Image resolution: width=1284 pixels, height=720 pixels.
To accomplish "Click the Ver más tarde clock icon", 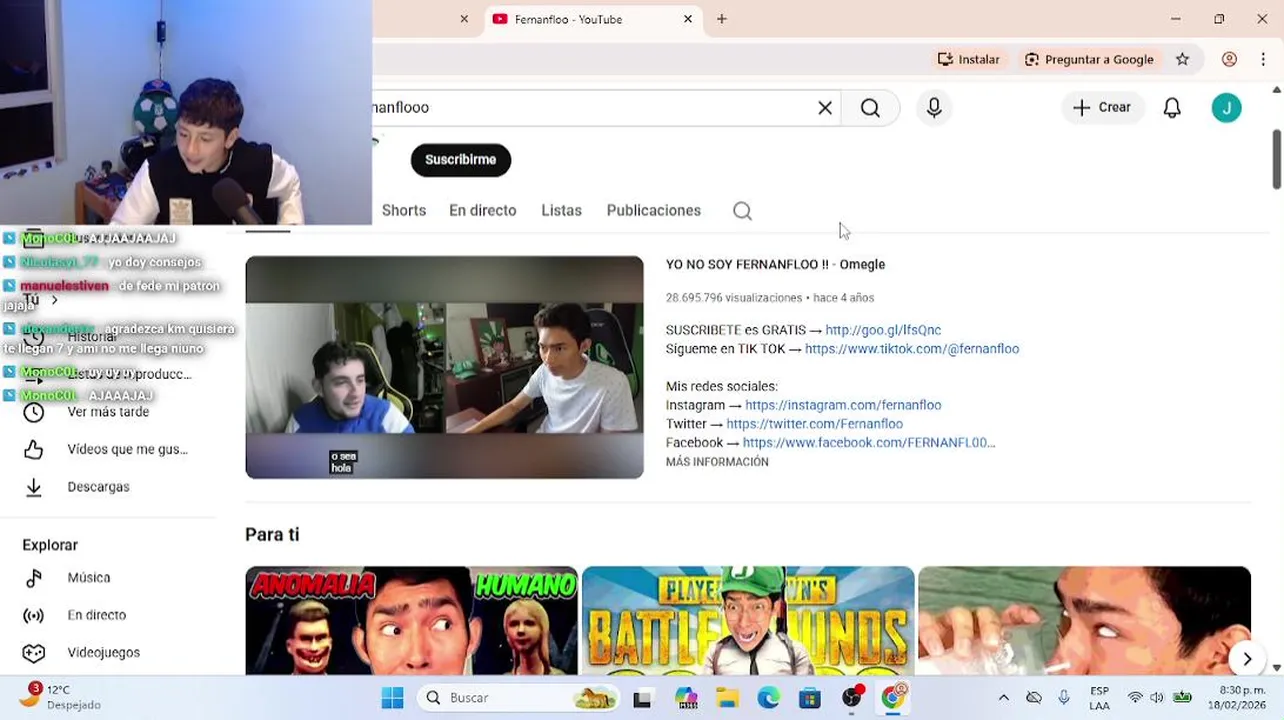I will click(34, 412).
